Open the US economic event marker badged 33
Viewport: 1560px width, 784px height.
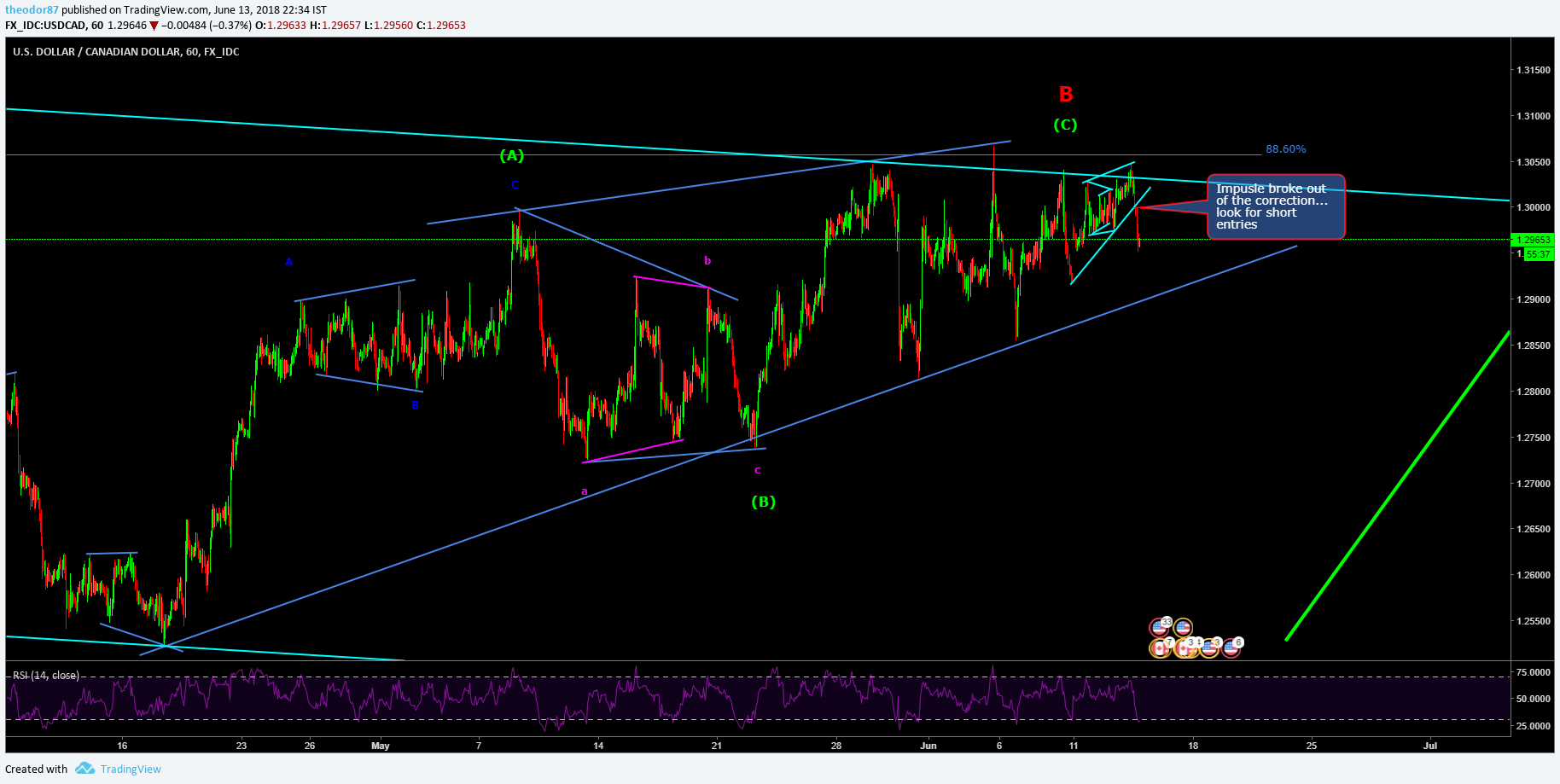pos(1159,628)
